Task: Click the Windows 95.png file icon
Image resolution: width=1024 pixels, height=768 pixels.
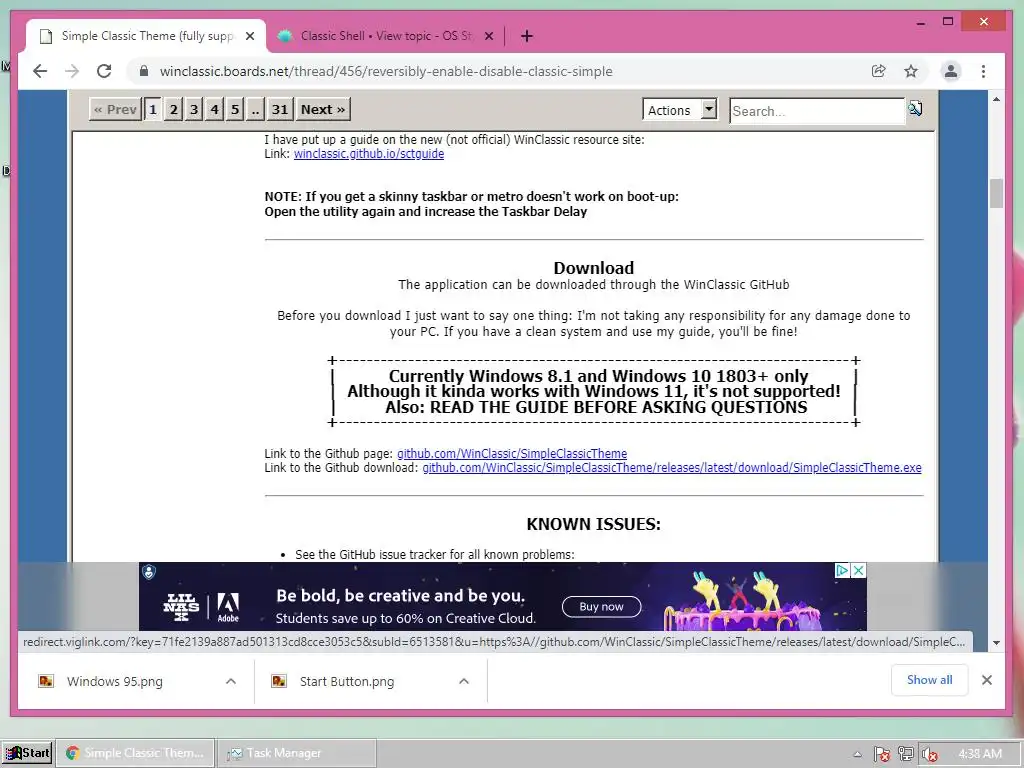Action: pyautogui.click(x=46, y=681)
